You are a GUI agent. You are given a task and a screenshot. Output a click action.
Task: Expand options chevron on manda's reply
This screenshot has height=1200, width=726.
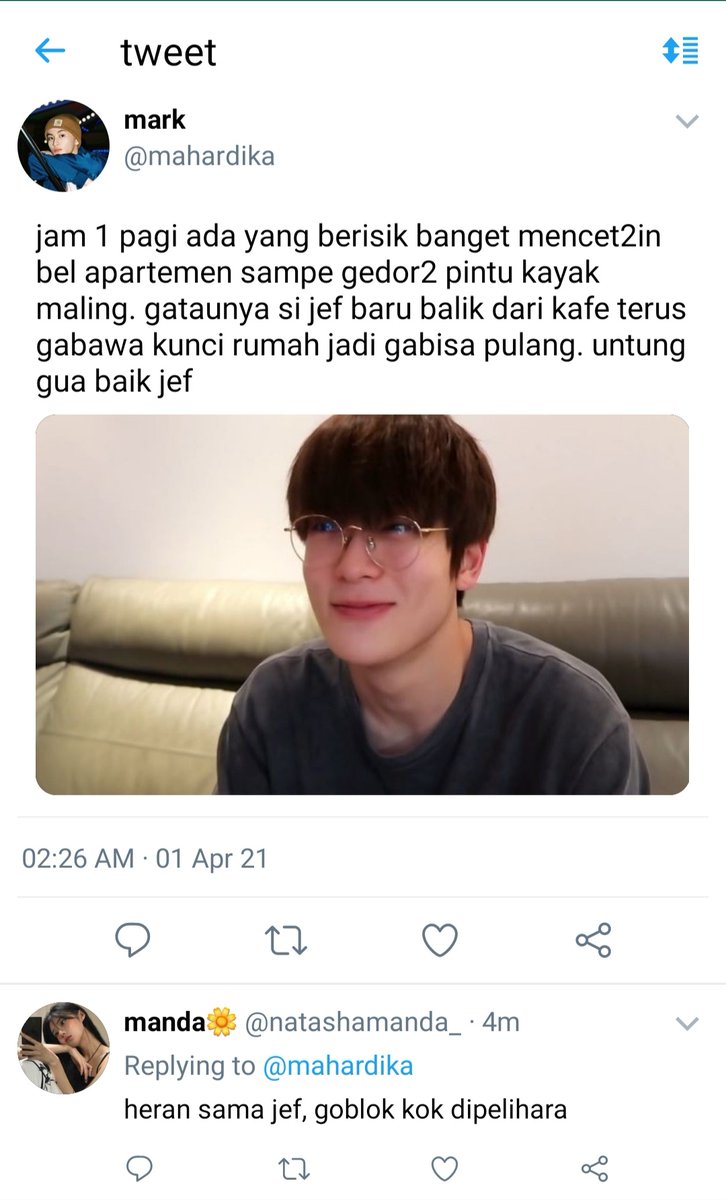click(x=687, y=1024)
